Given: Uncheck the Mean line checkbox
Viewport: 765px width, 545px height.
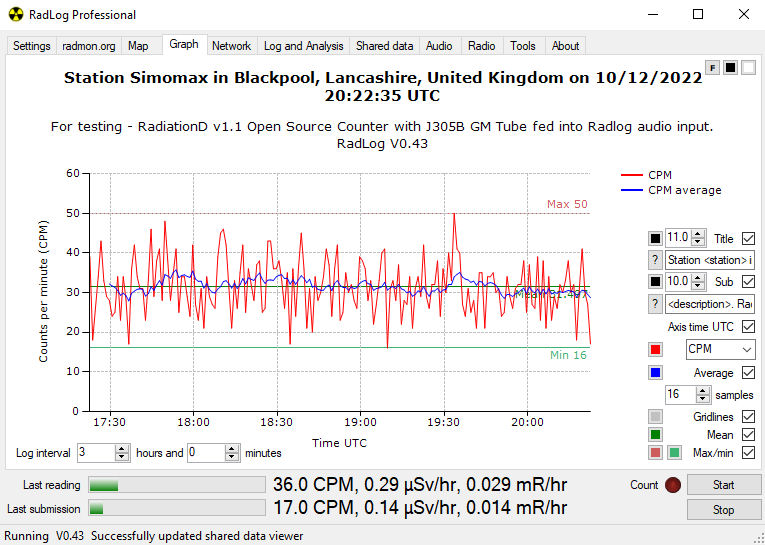Looking at the screenshot, I should click(748, 435).
